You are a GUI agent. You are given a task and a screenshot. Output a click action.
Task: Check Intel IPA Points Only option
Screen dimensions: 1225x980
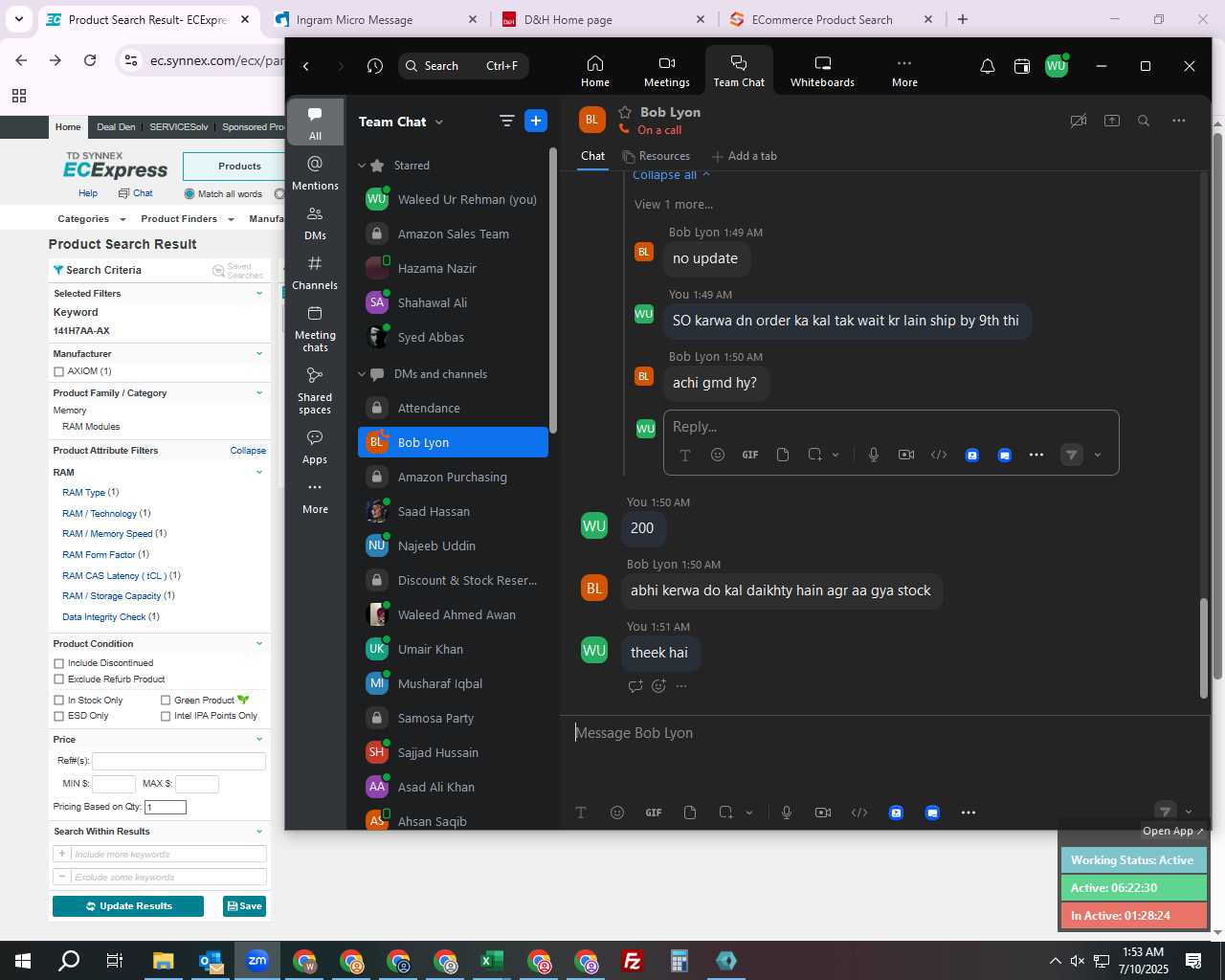coord(166,716)
